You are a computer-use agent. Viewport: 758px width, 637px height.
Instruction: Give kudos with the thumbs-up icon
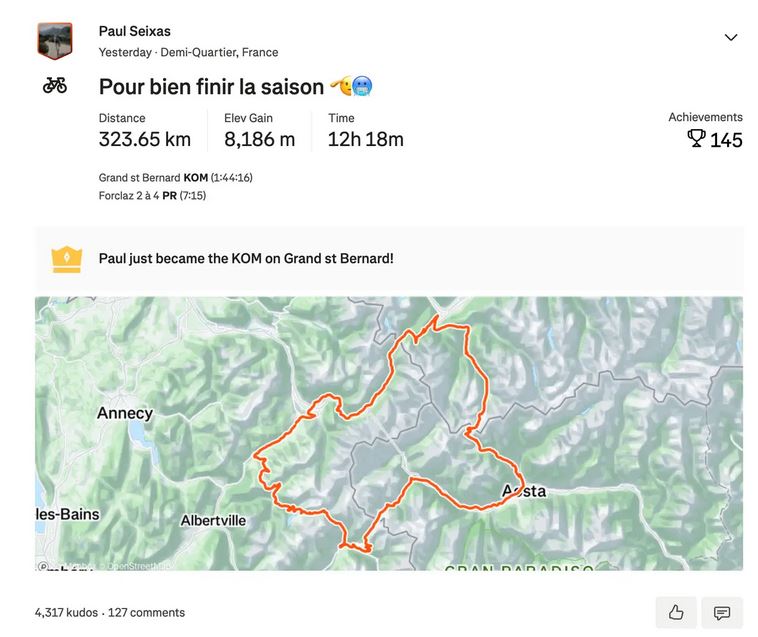tap(676, 613)
